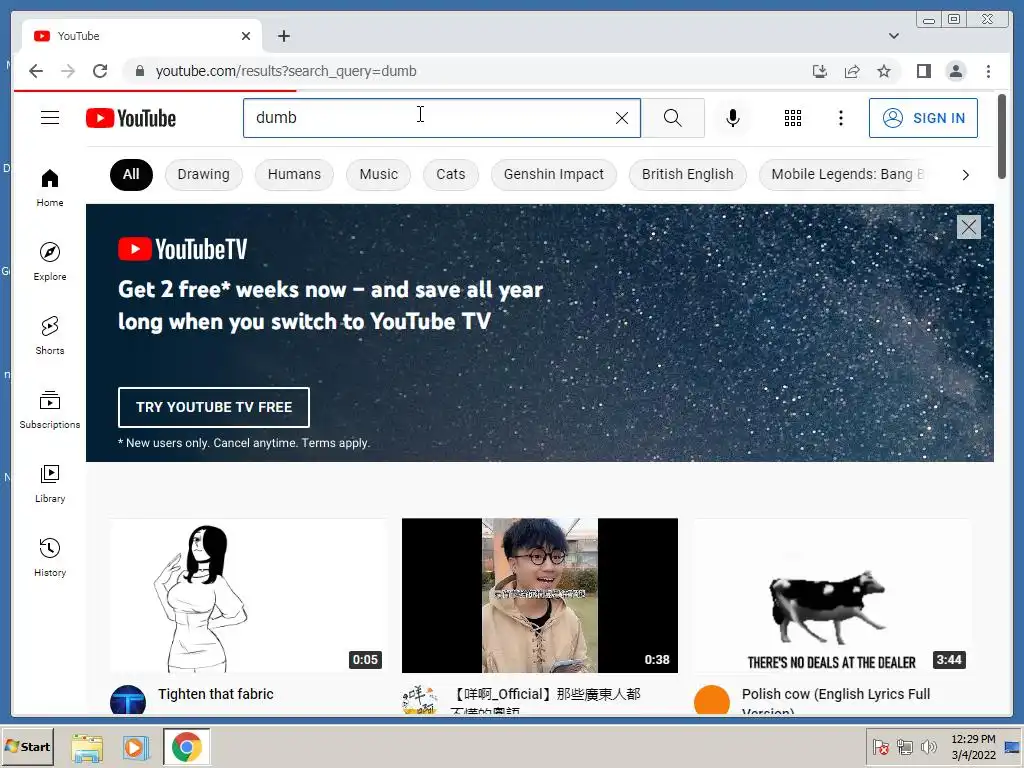This screenshot has width=1024, height=768.
Task: Open the YouTube apps grid
Action: tap(793, 118)
